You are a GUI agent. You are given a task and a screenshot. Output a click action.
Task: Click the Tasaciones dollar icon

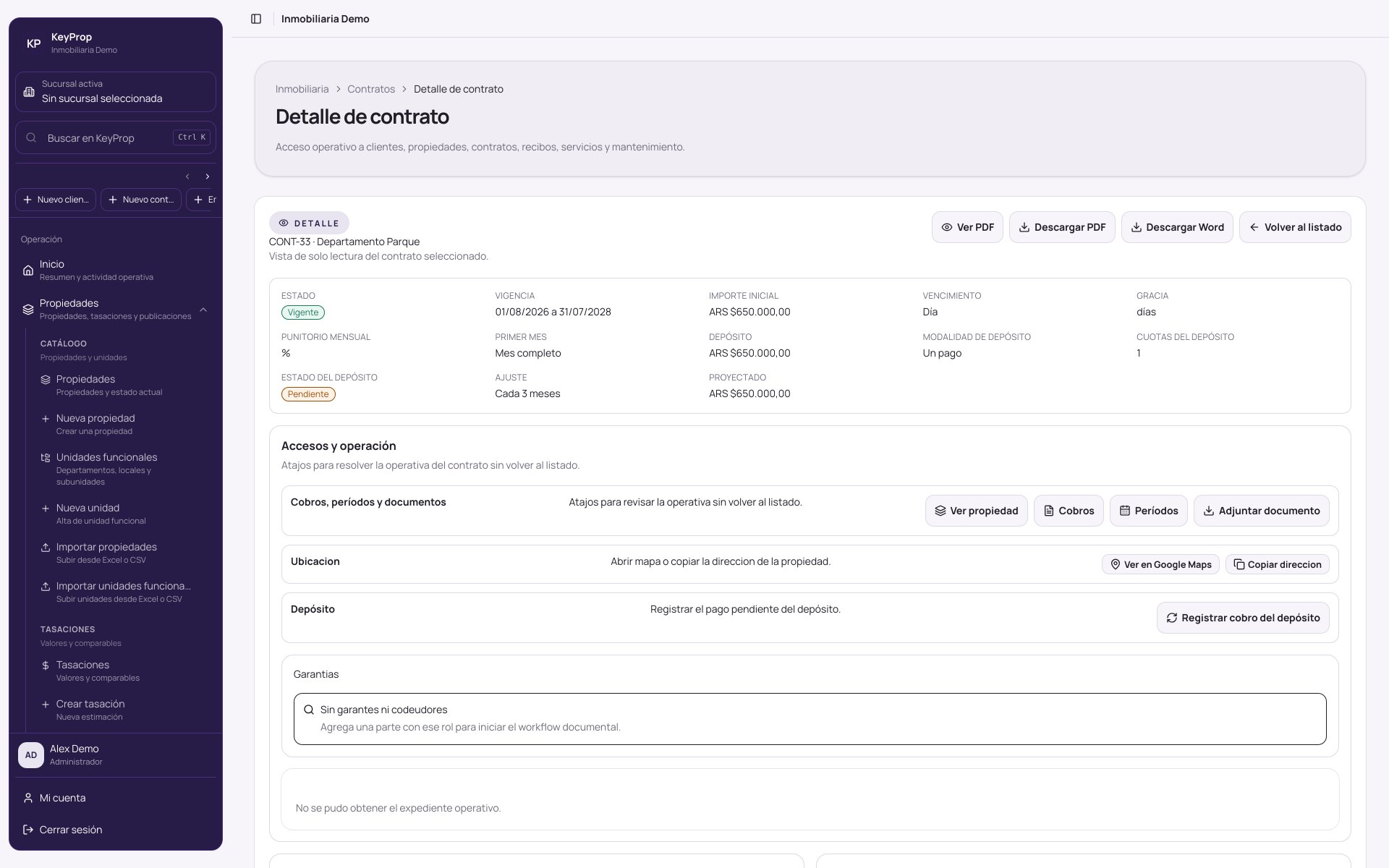pos(46,665)
